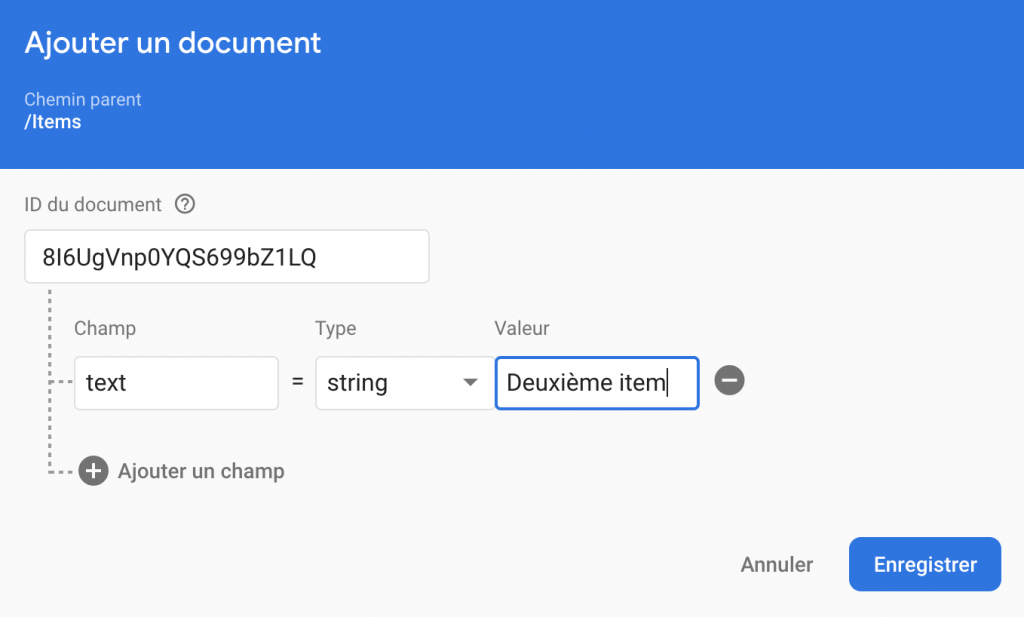Click the Enregistrer button

(x=925, y=564)
